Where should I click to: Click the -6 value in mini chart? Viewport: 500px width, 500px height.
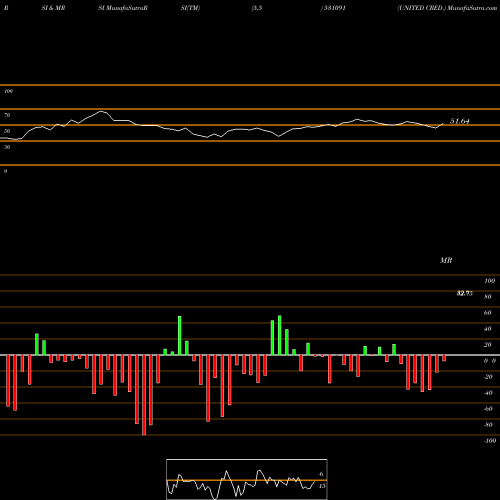(320, 474)
